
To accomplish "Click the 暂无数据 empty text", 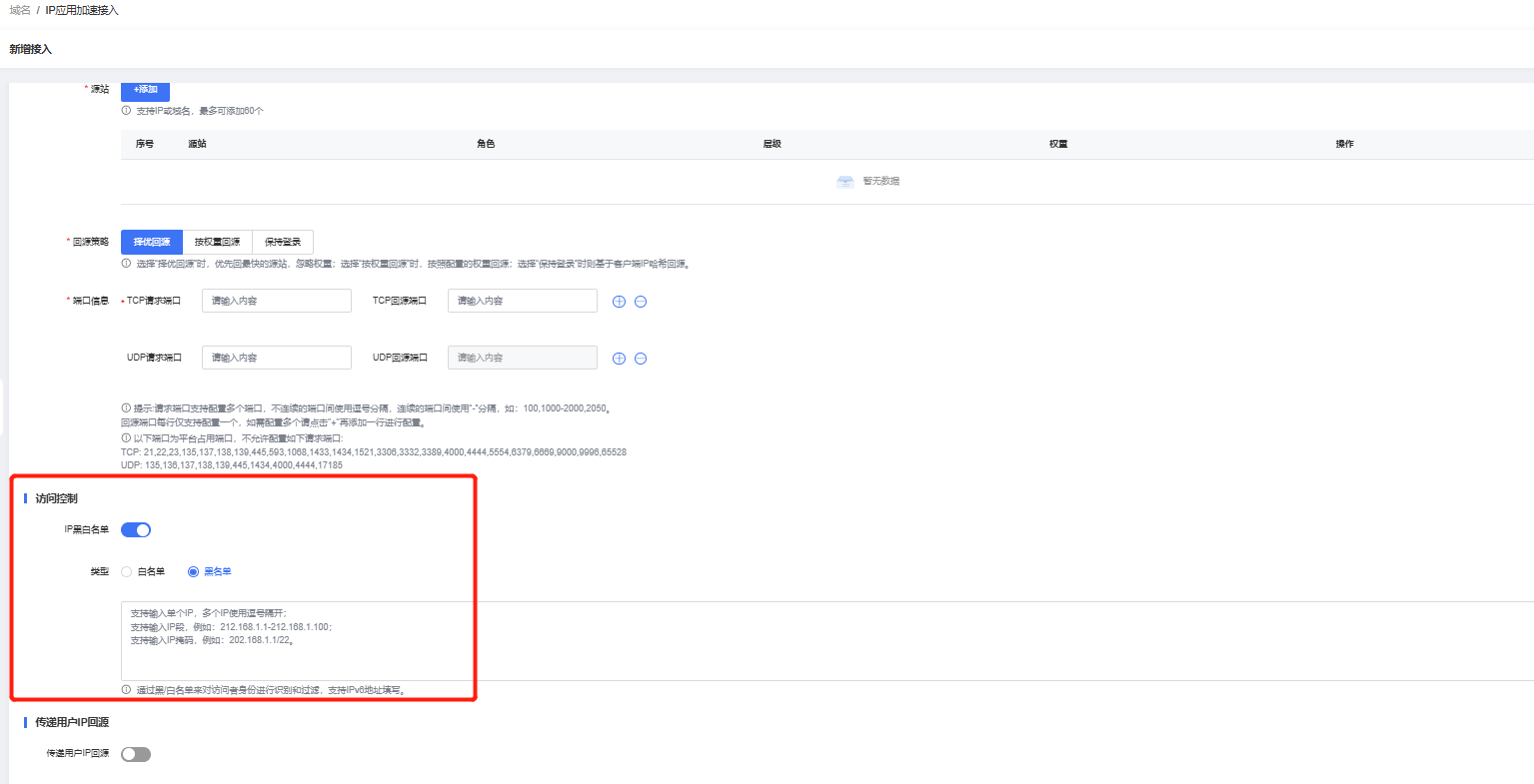I will [881, 182].
